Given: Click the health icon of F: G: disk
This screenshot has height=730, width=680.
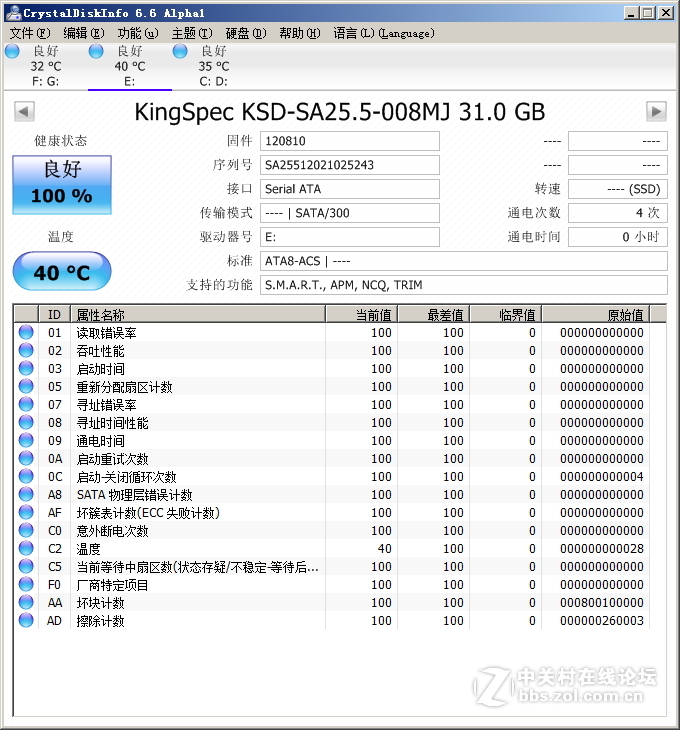Looking at the screenshot, I should 13,51.
